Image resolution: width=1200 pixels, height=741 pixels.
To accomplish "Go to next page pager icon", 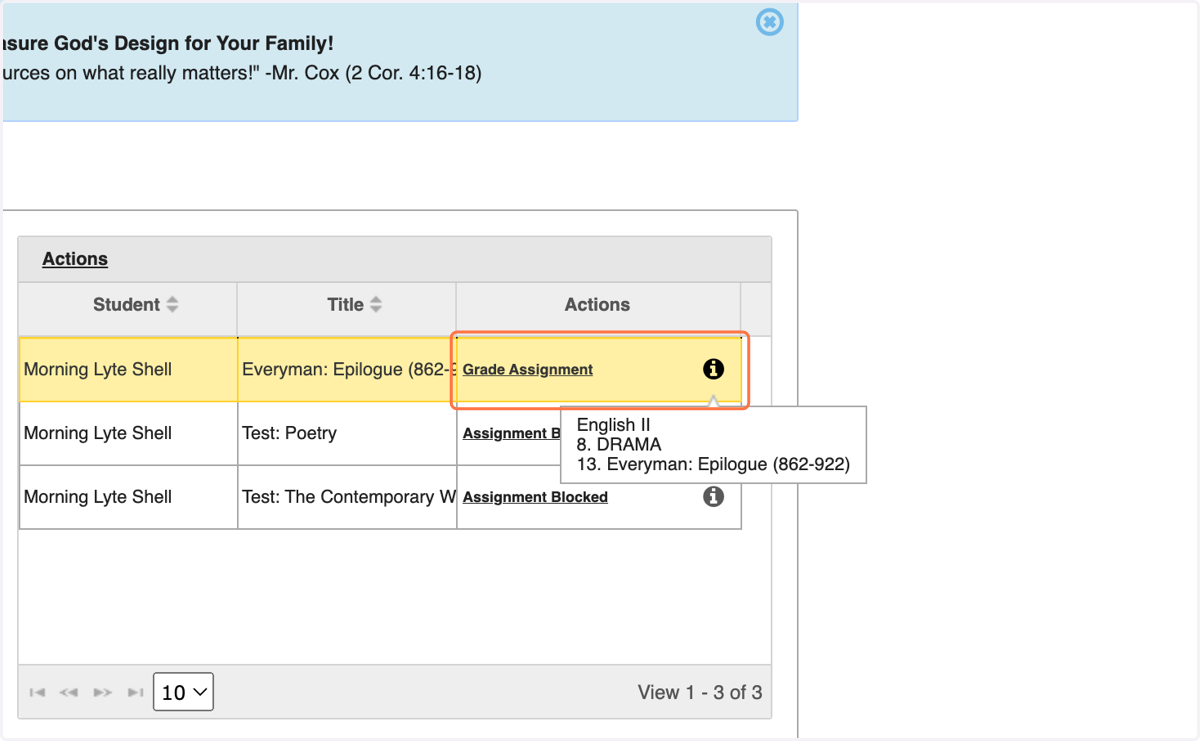I will (x=102, y=692).
